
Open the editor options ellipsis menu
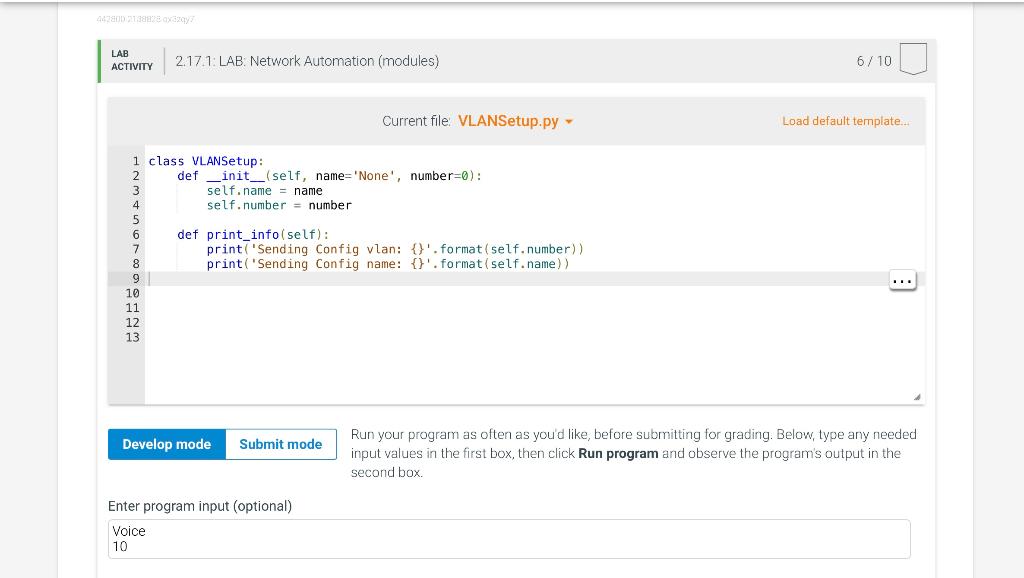pos(903,280)
